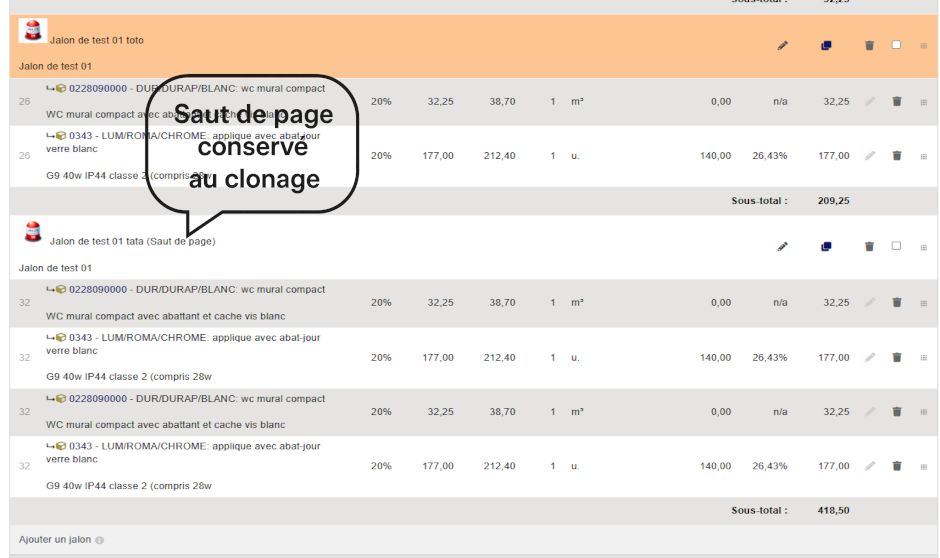940x558 pixels.
Task: Clone the 'Jalon de test 01 toto' milestone
Action: 826,46
